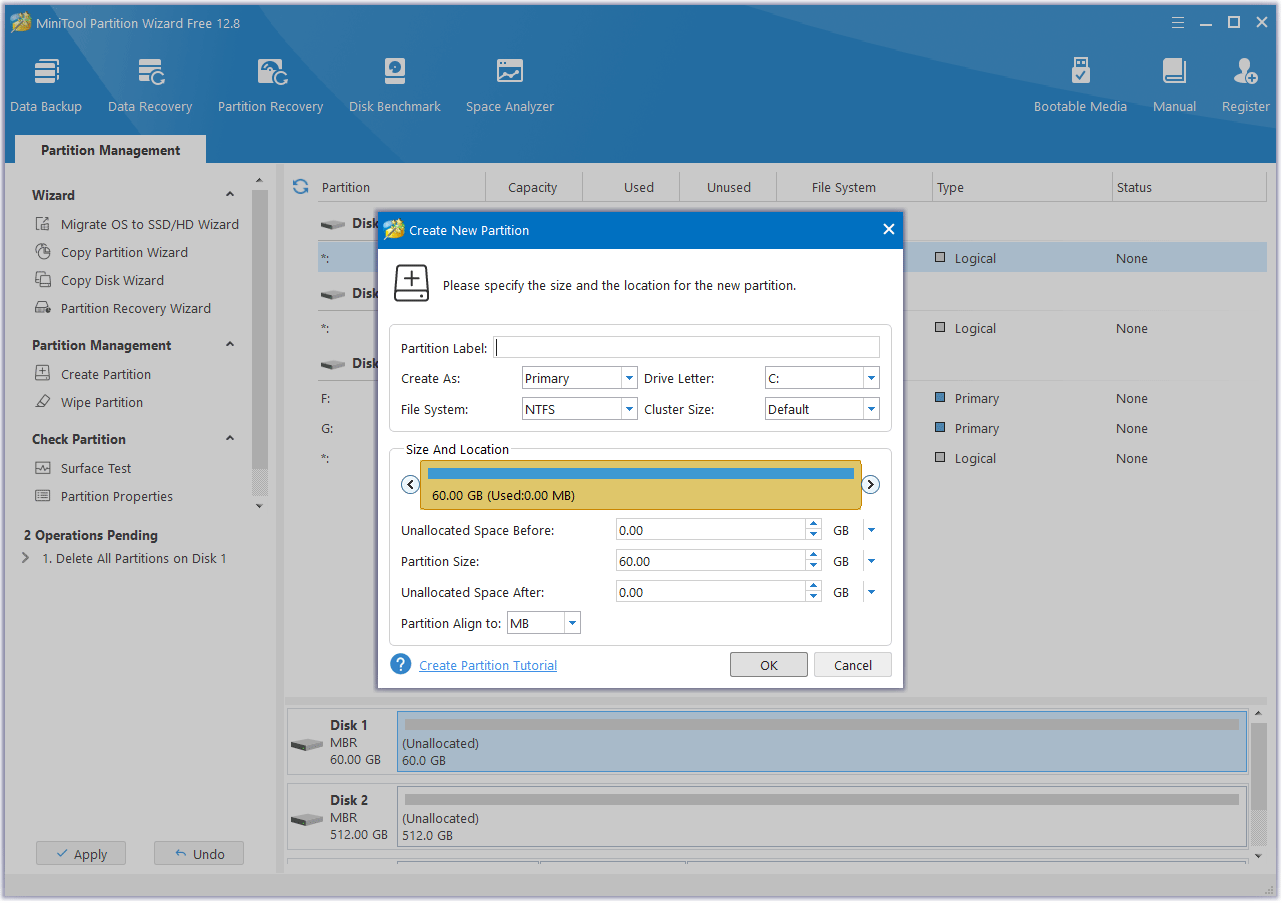
Task: Open Space Analyzer
Action: tap(510, 86)
